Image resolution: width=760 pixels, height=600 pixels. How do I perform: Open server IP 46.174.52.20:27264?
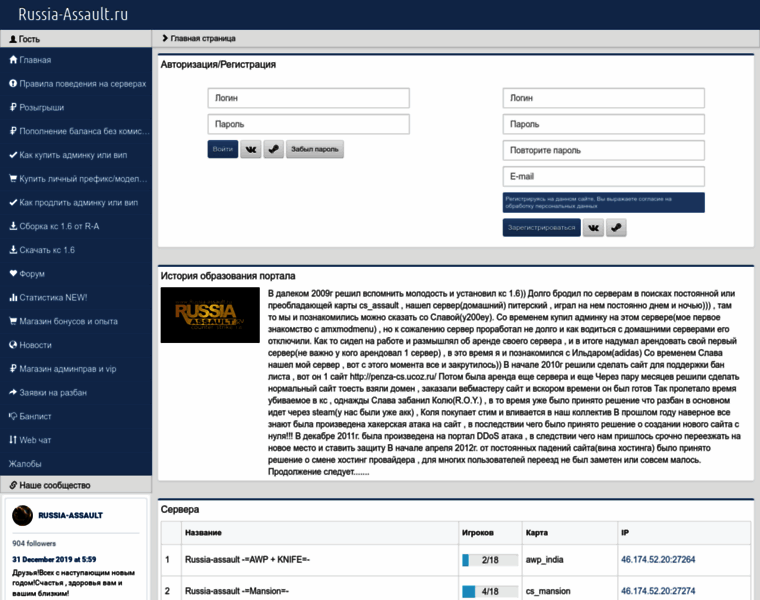tap(658, 559)
